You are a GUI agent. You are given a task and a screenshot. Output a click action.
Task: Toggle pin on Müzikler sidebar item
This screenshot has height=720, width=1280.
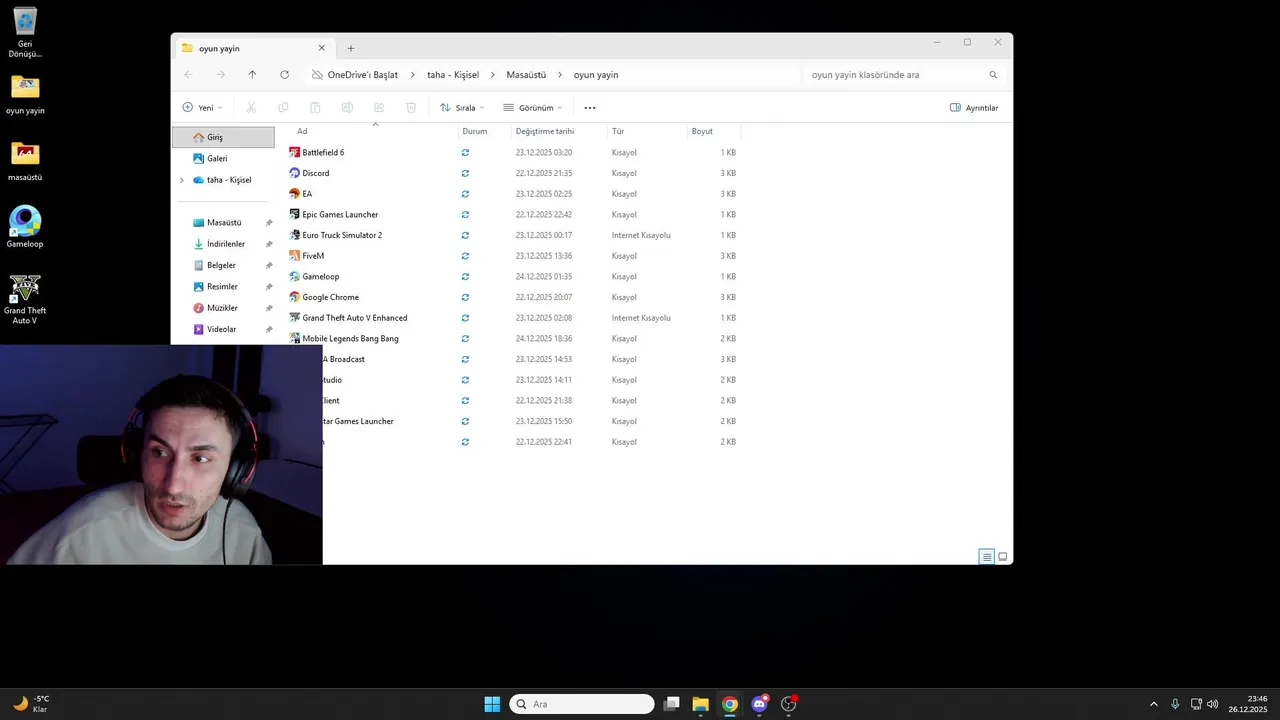269,308
